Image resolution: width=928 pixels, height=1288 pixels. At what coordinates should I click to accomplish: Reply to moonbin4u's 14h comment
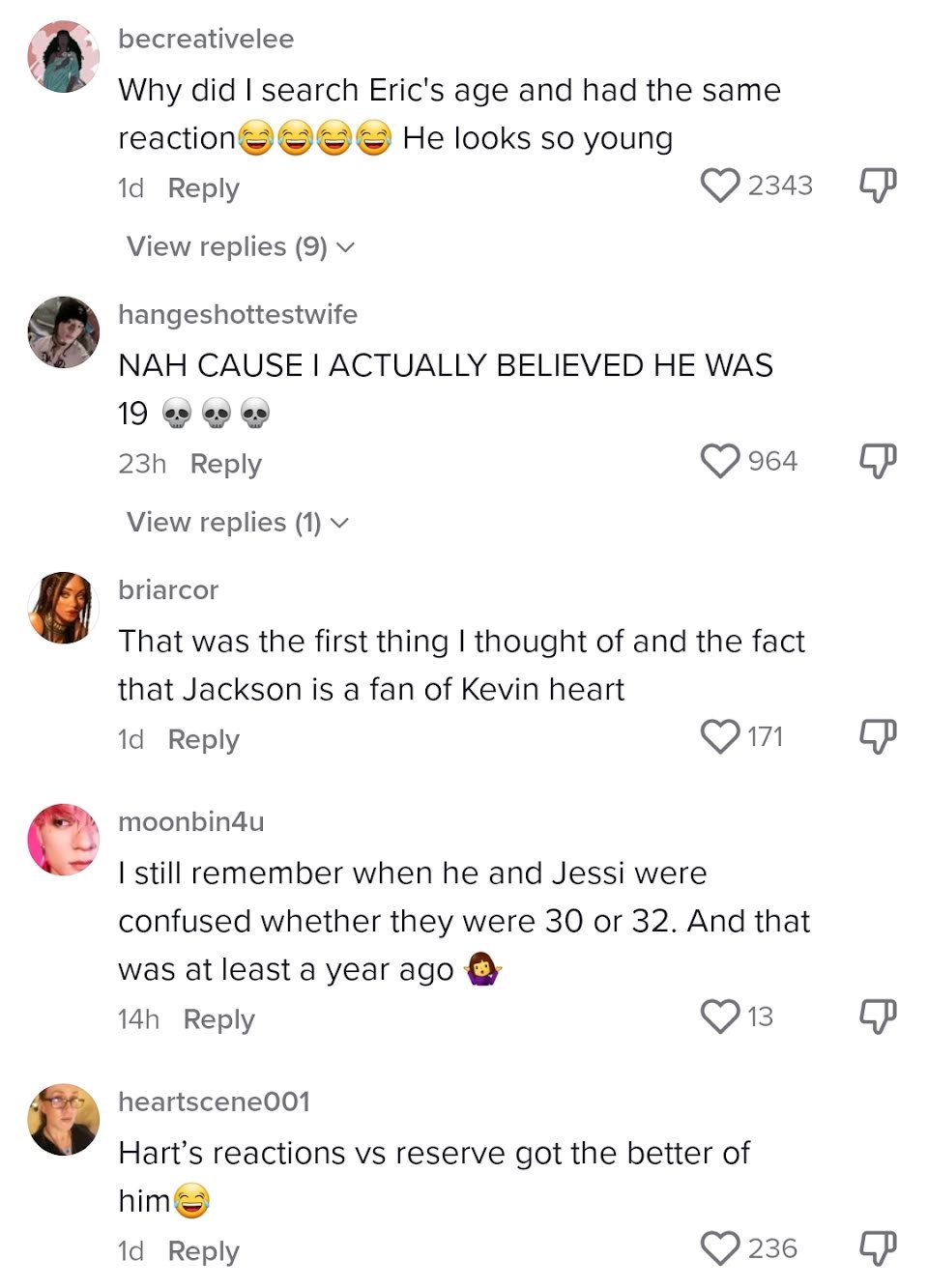coord(218,1019)
